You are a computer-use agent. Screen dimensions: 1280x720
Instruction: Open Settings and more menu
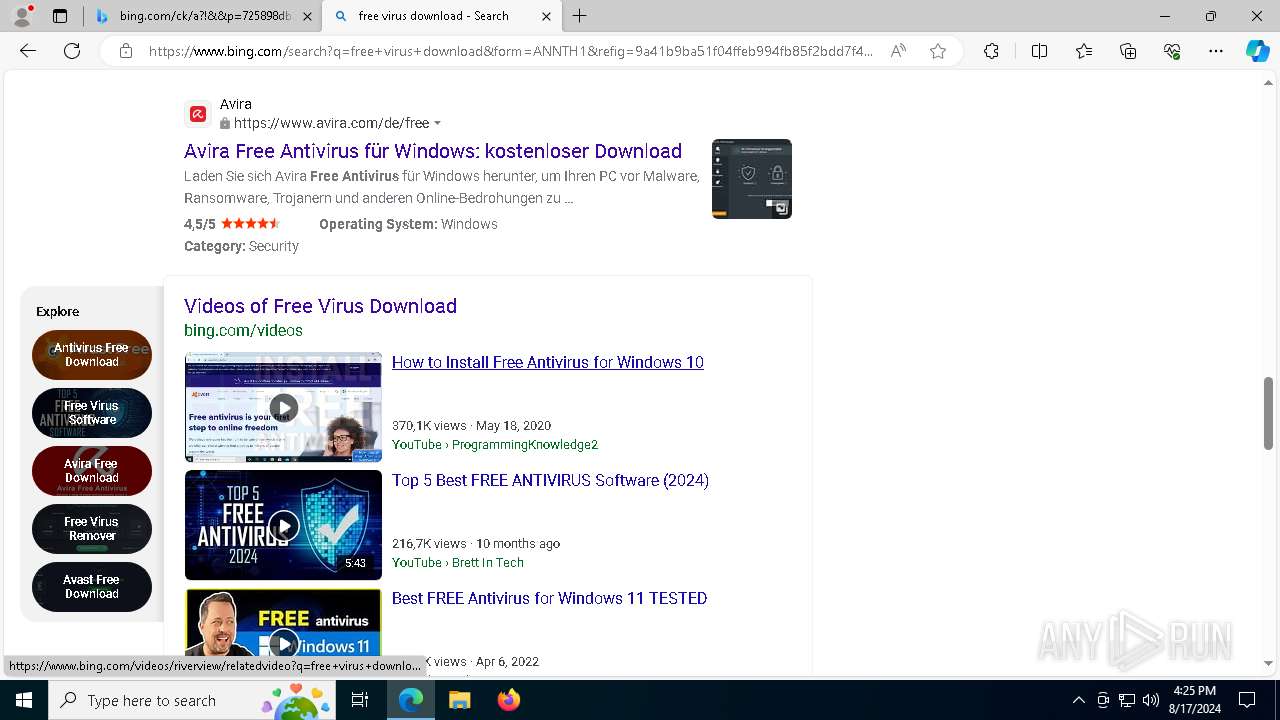click(1216, 51)
